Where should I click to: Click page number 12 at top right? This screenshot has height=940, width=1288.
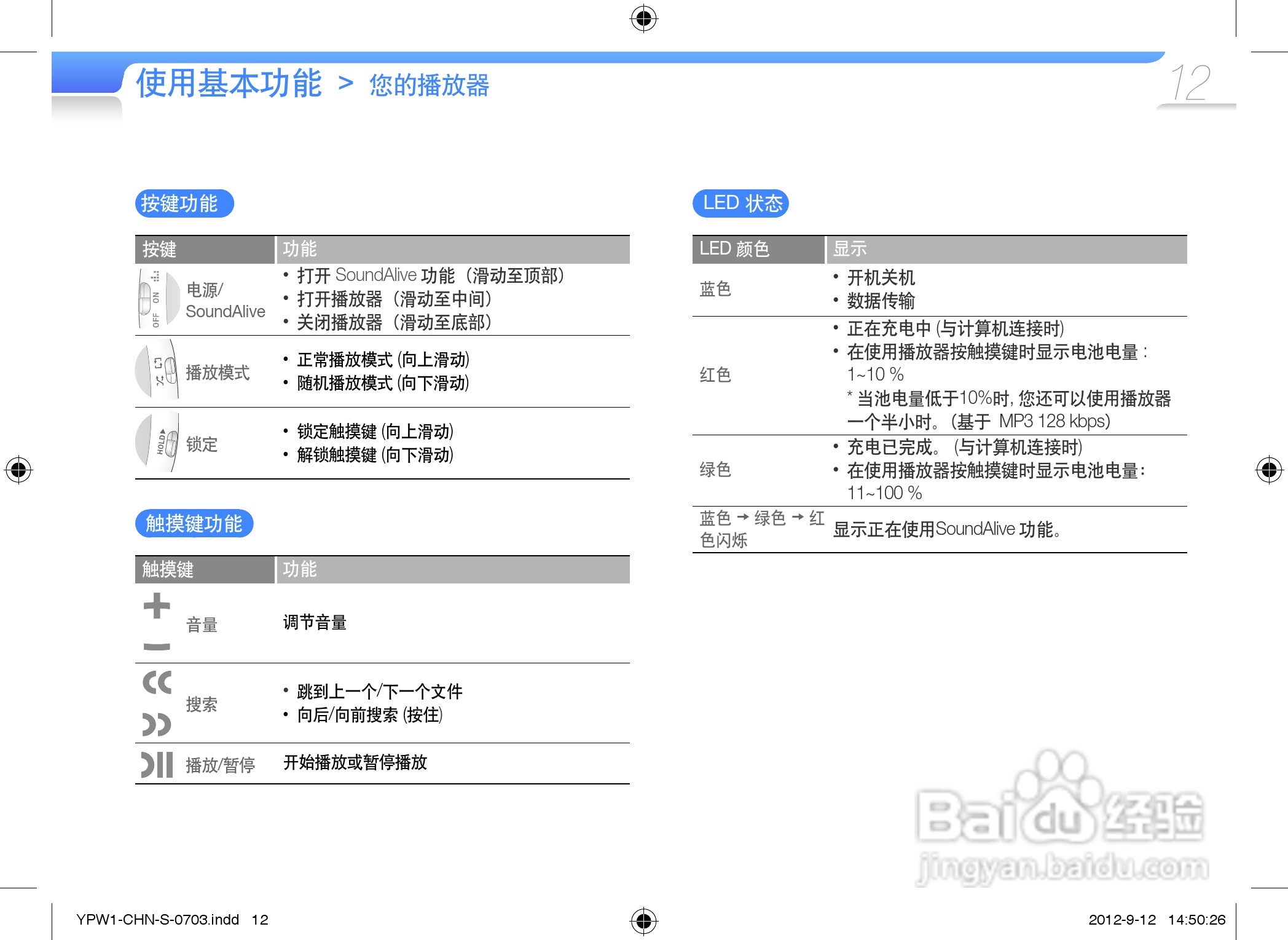(1190, 83)
